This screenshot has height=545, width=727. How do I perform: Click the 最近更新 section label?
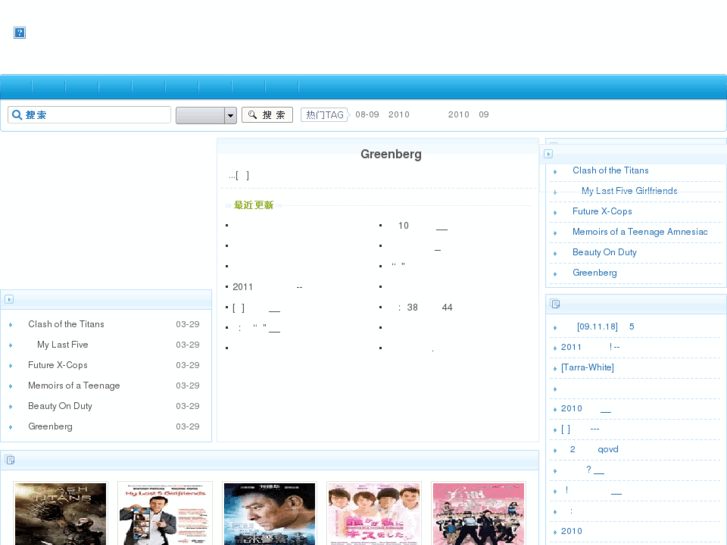coord(253,205)
